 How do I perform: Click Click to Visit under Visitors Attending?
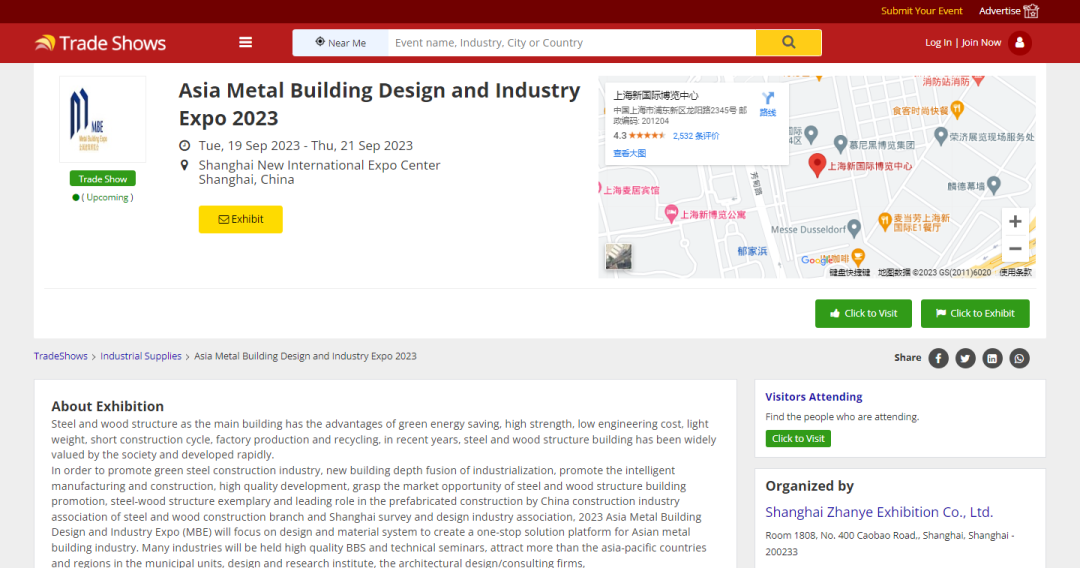(798, 439)
